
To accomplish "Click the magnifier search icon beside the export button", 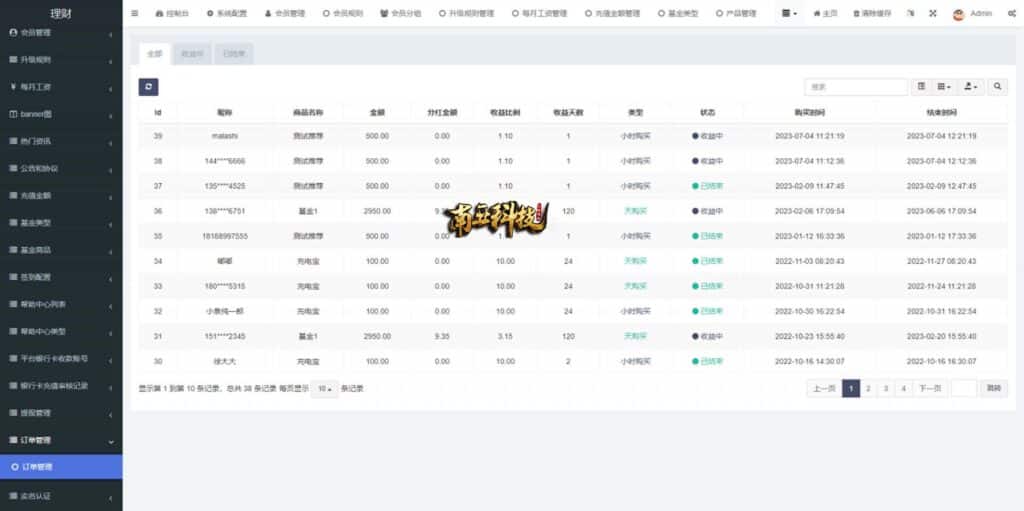I will point(997,87).
